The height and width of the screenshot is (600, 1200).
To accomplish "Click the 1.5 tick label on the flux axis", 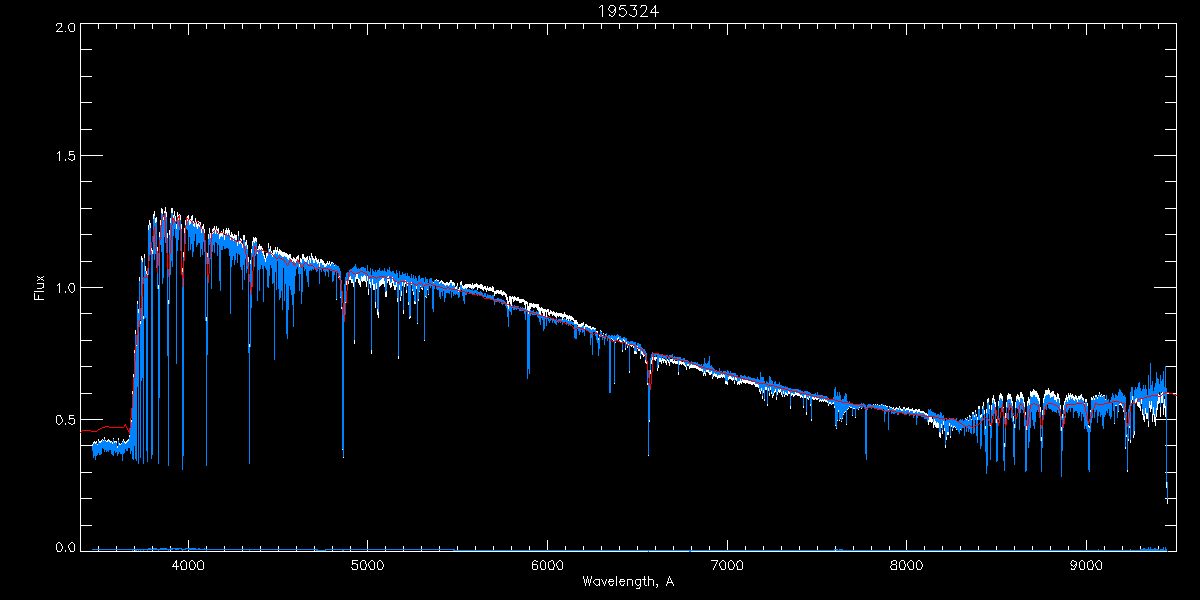I will point(67,156).
